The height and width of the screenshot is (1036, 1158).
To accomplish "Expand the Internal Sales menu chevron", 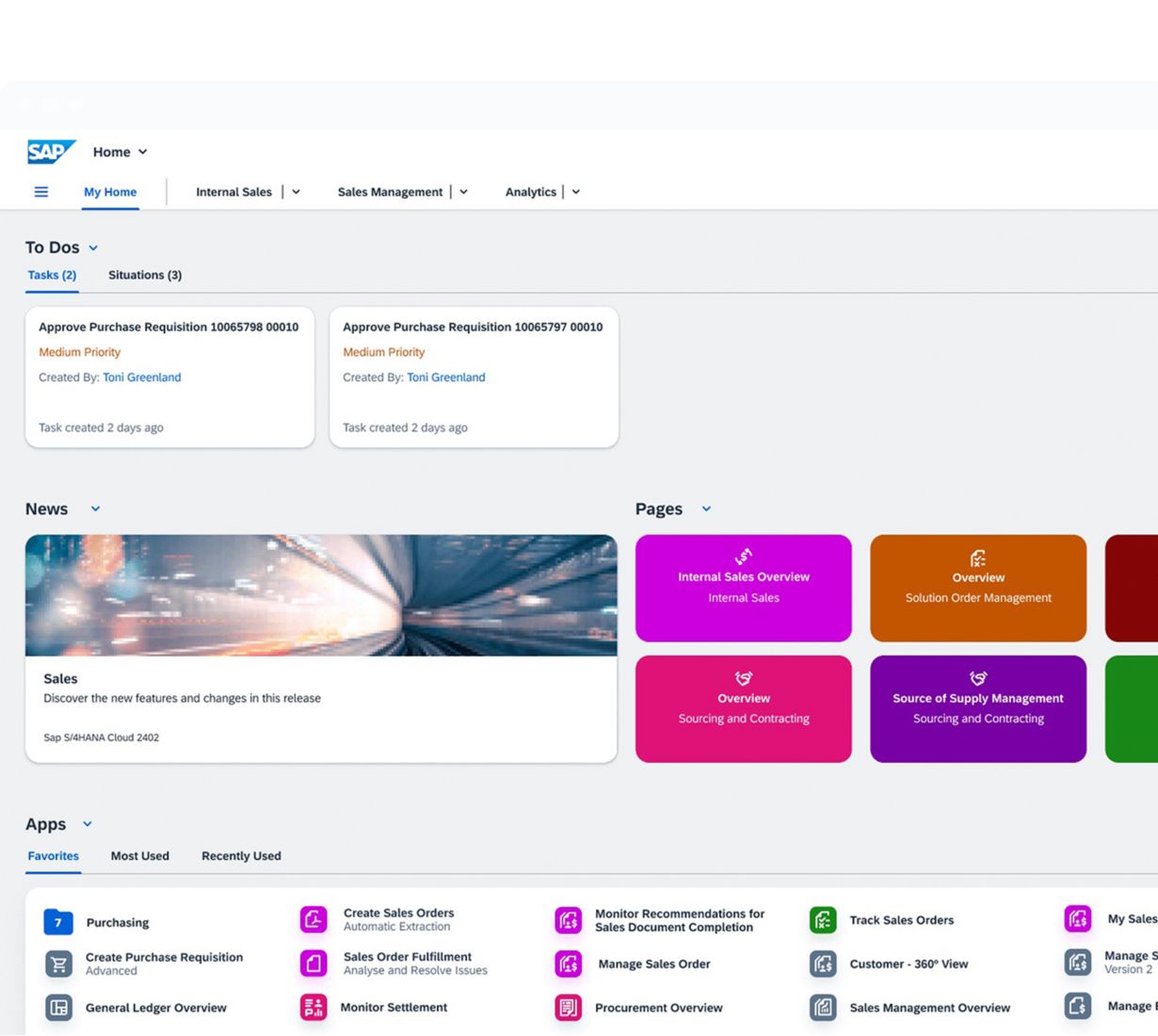I will (296, 192).
